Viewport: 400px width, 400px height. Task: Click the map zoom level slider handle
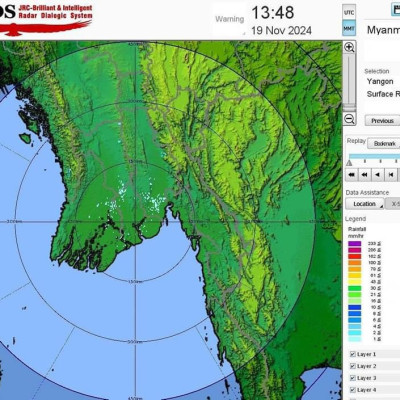point(349,107)
